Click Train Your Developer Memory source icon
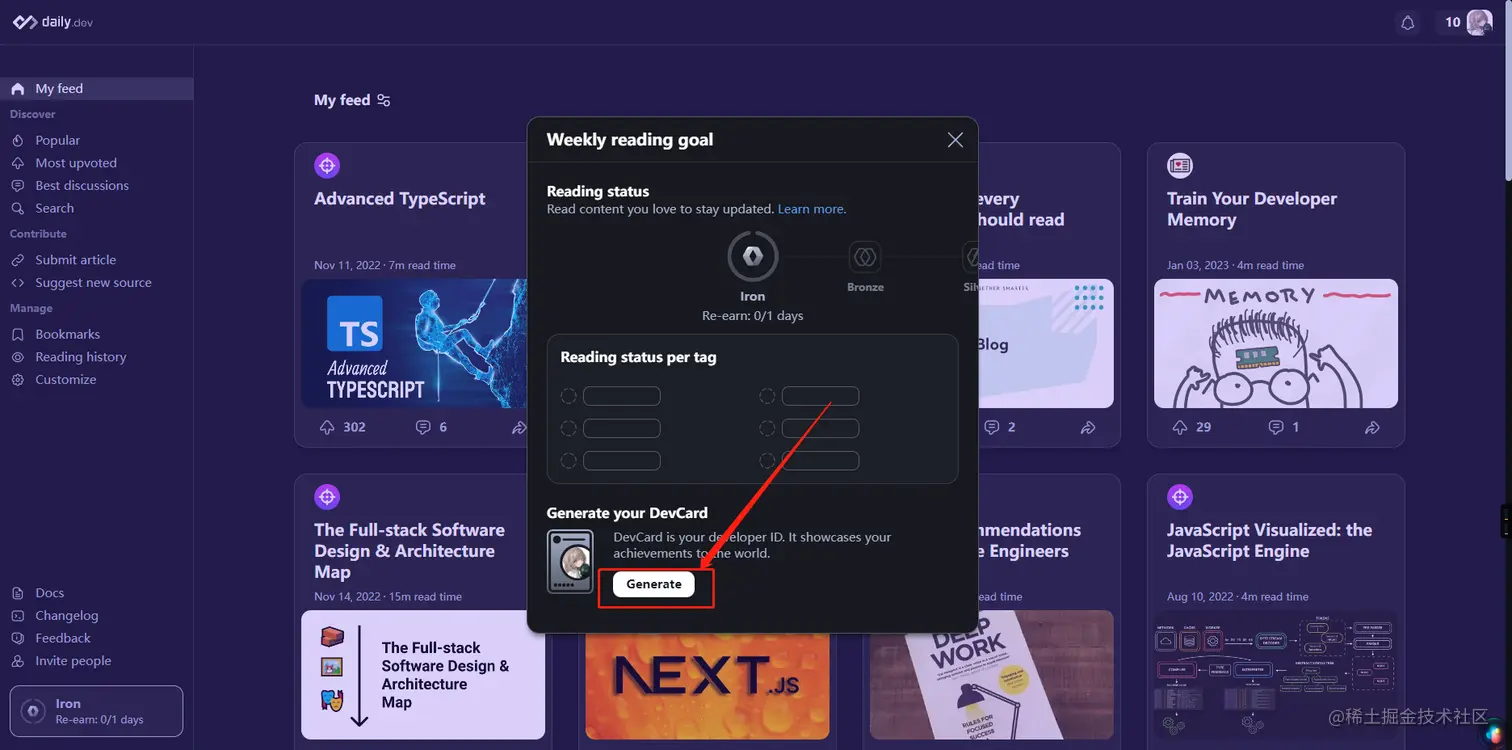 click(x=1180, y=165)
